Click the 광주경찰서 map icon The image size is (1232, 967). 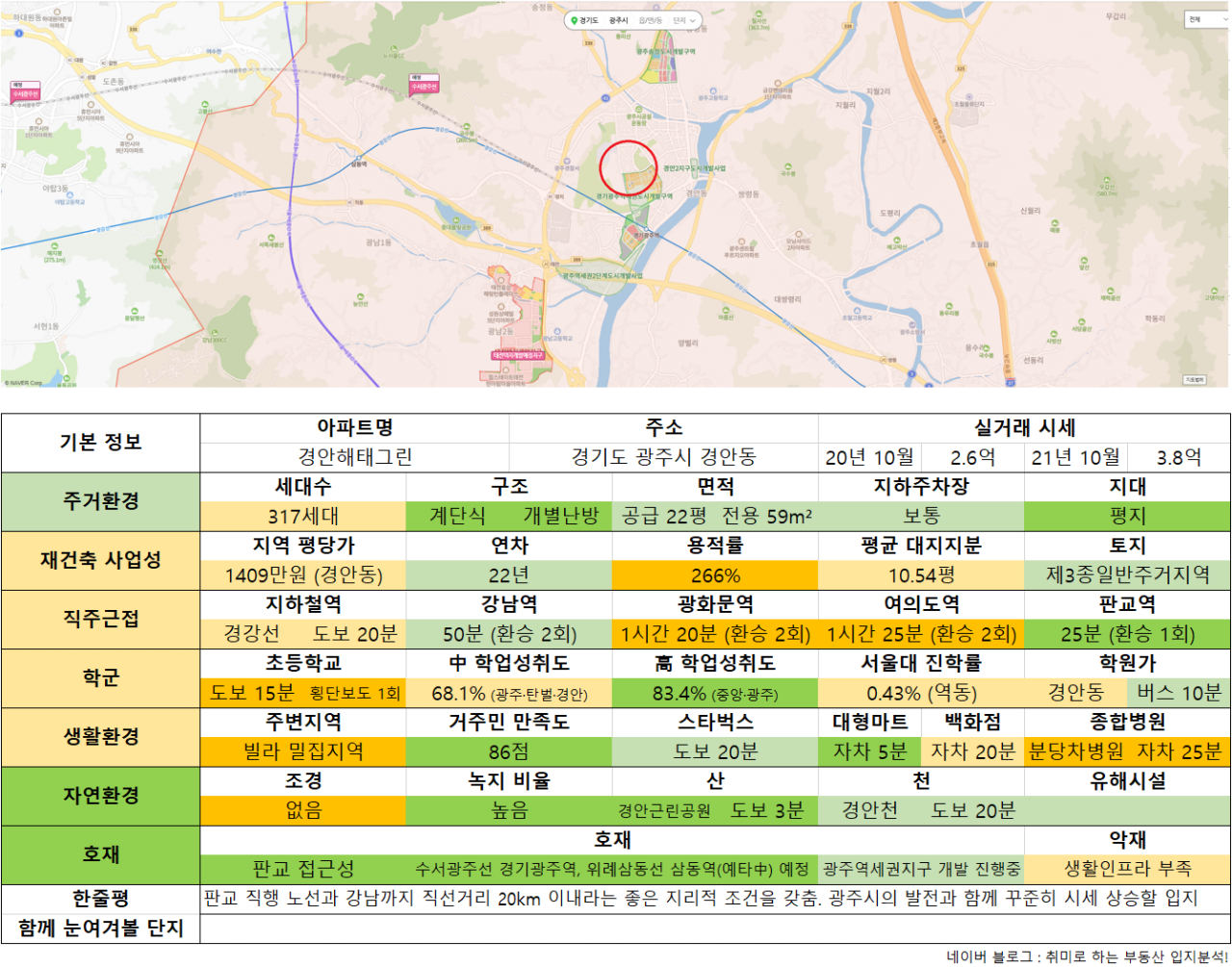[567, 160]
